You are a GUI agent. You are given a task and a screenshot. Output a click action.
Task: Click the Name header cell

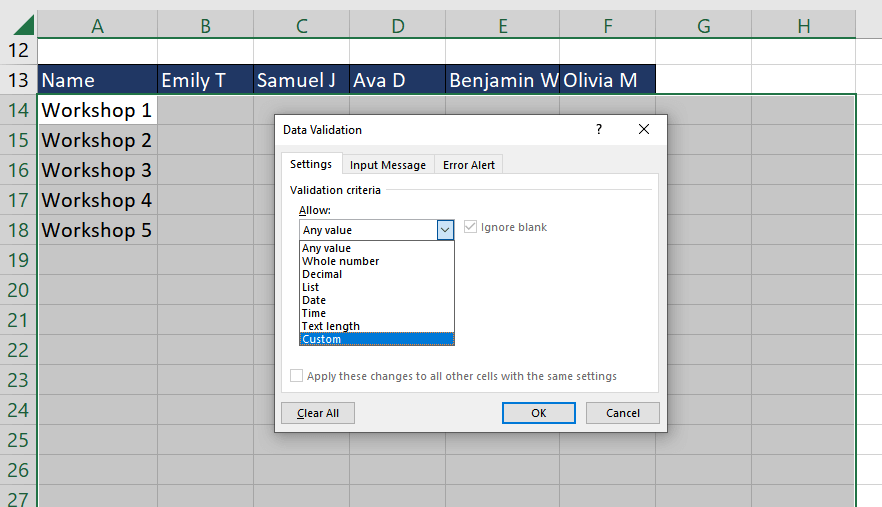click(97, 80)
